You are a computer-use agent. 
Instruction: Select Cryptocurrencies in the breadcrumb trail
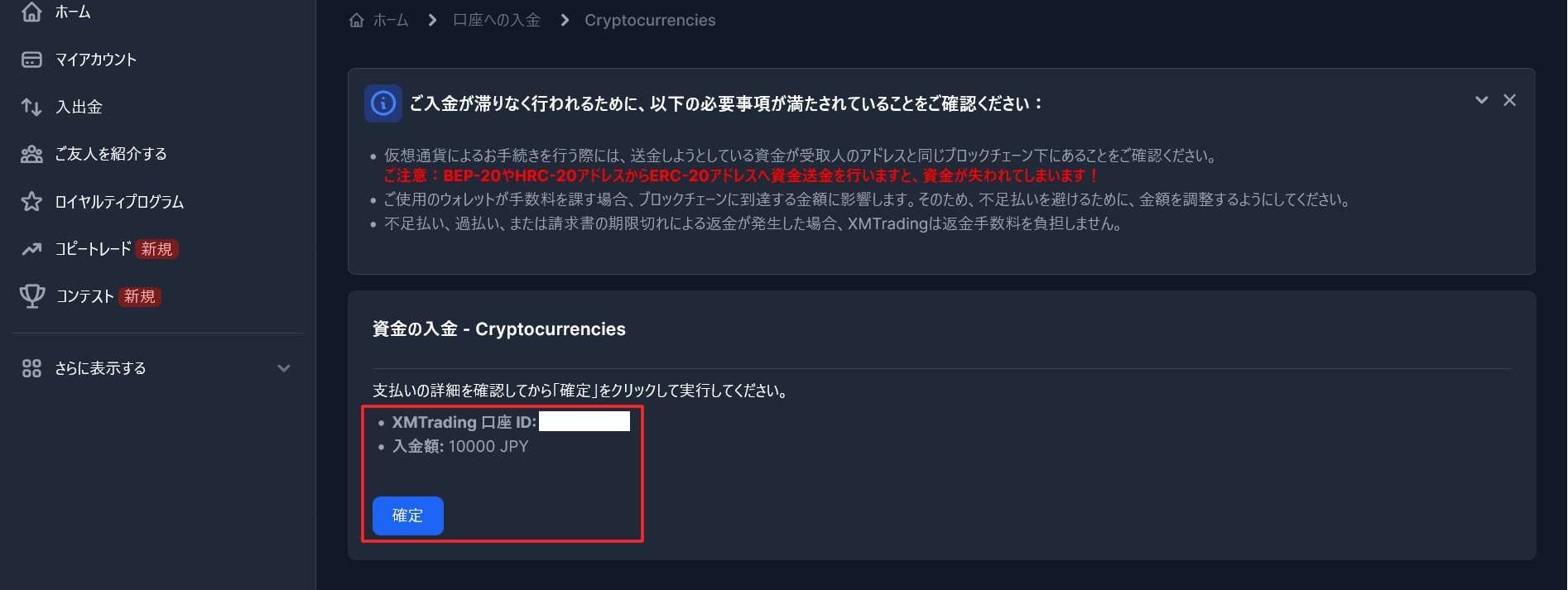click(x=649, y=20)
